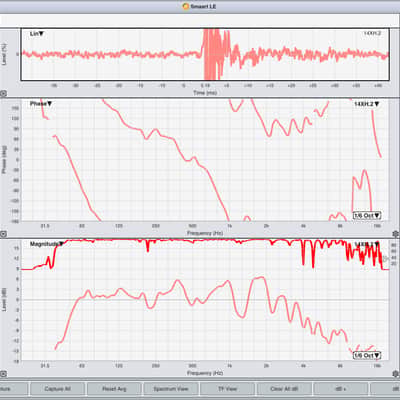Open the 1/6 Oct smoothing dropdown in Phase plot
This screenshot has height=400, width=400.
click(x=367, y=216)
